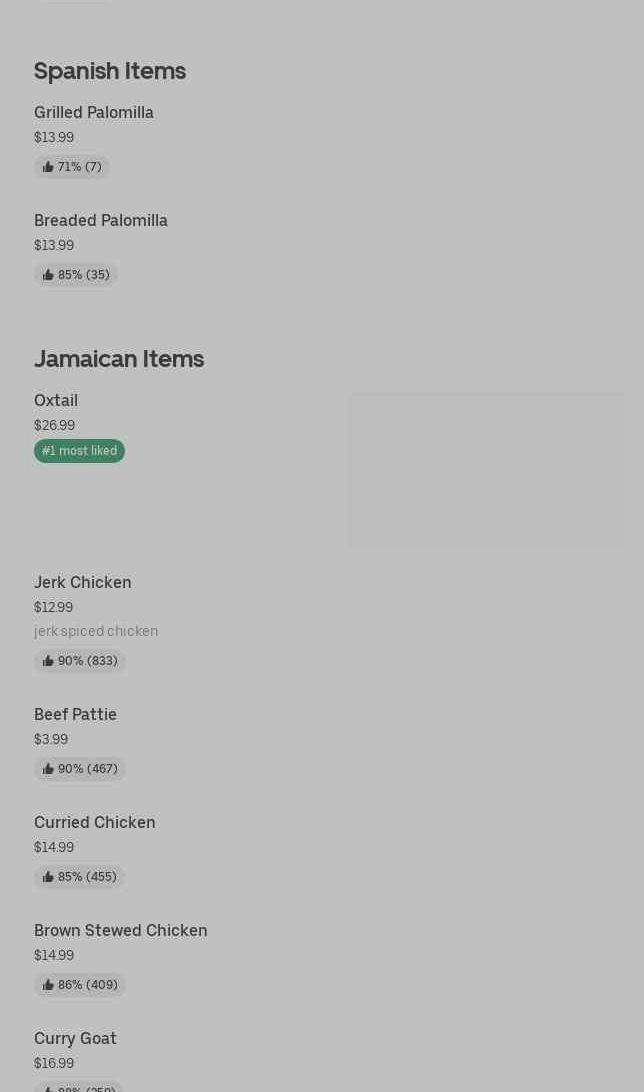
Task: Click the jerk spiced chicken description
Action: point(96,631)
